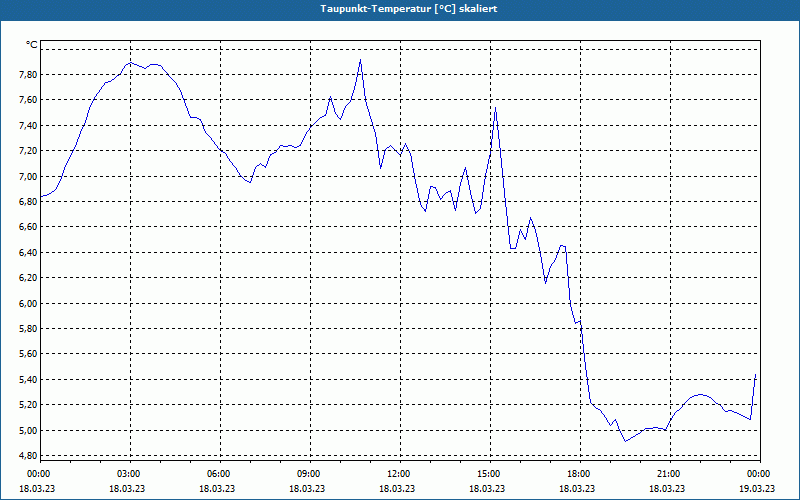Pick the 09:00 x-axis time
The height and width of the screenshot is (500, 800).
coord(310,474)
